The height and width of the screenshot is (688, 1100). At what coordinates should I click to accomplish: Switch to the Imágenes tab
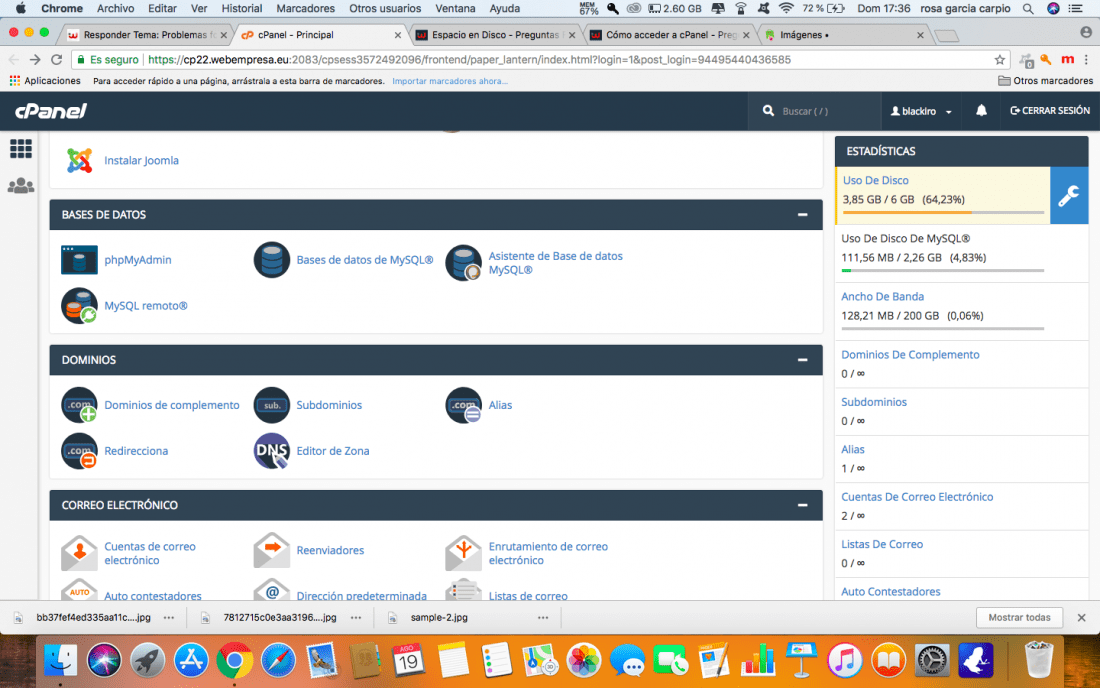[844, 34]
